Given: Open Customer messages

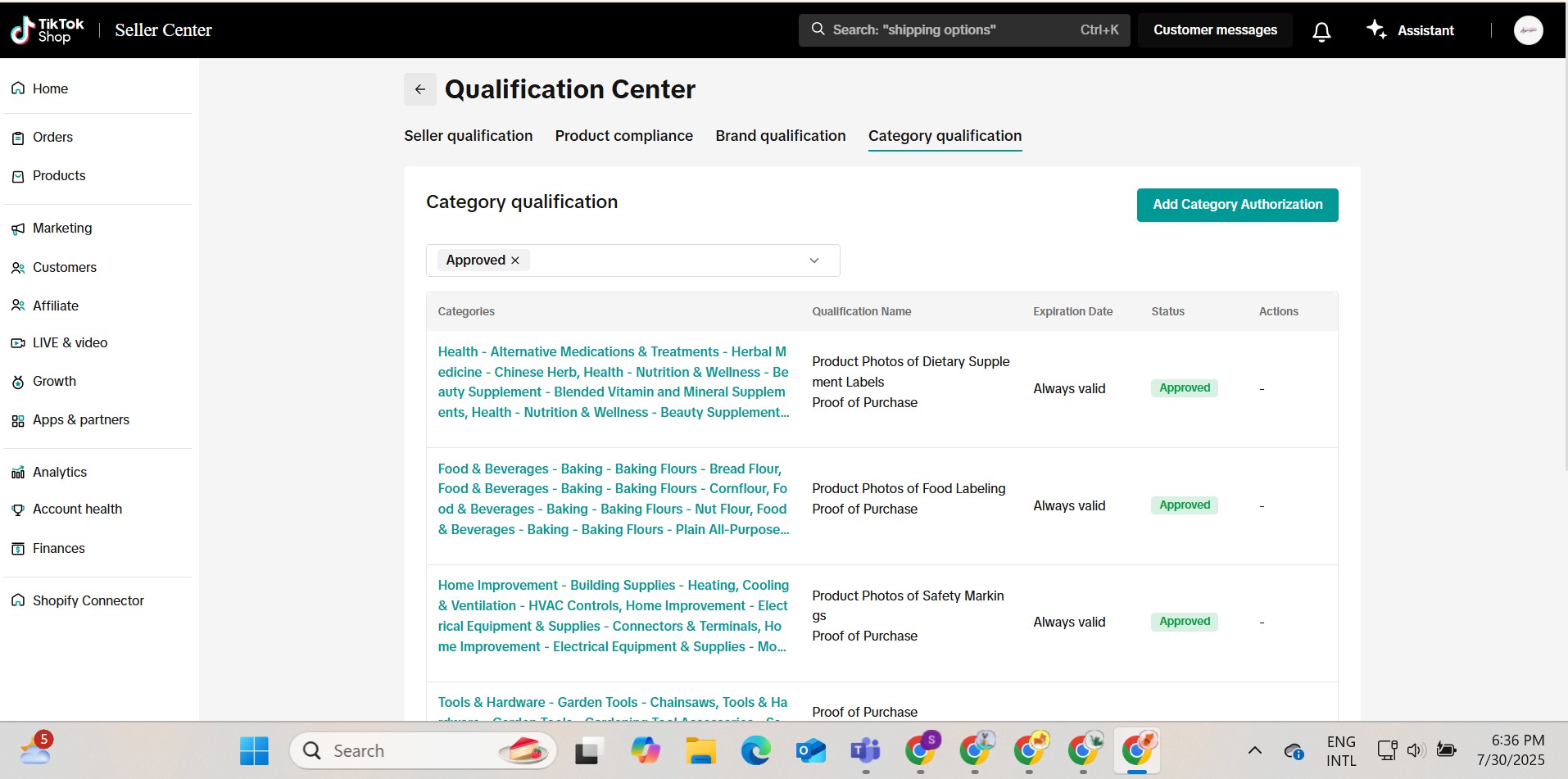Looking at the screenshot, I should click(1215, 30).
